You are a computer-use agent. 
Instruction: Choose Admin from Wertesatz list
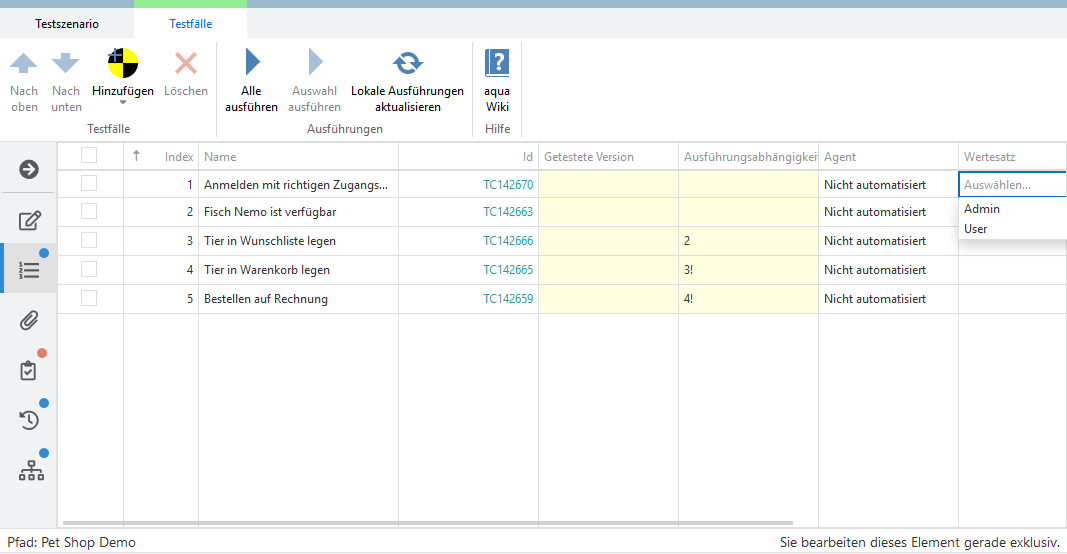point(982,209)
